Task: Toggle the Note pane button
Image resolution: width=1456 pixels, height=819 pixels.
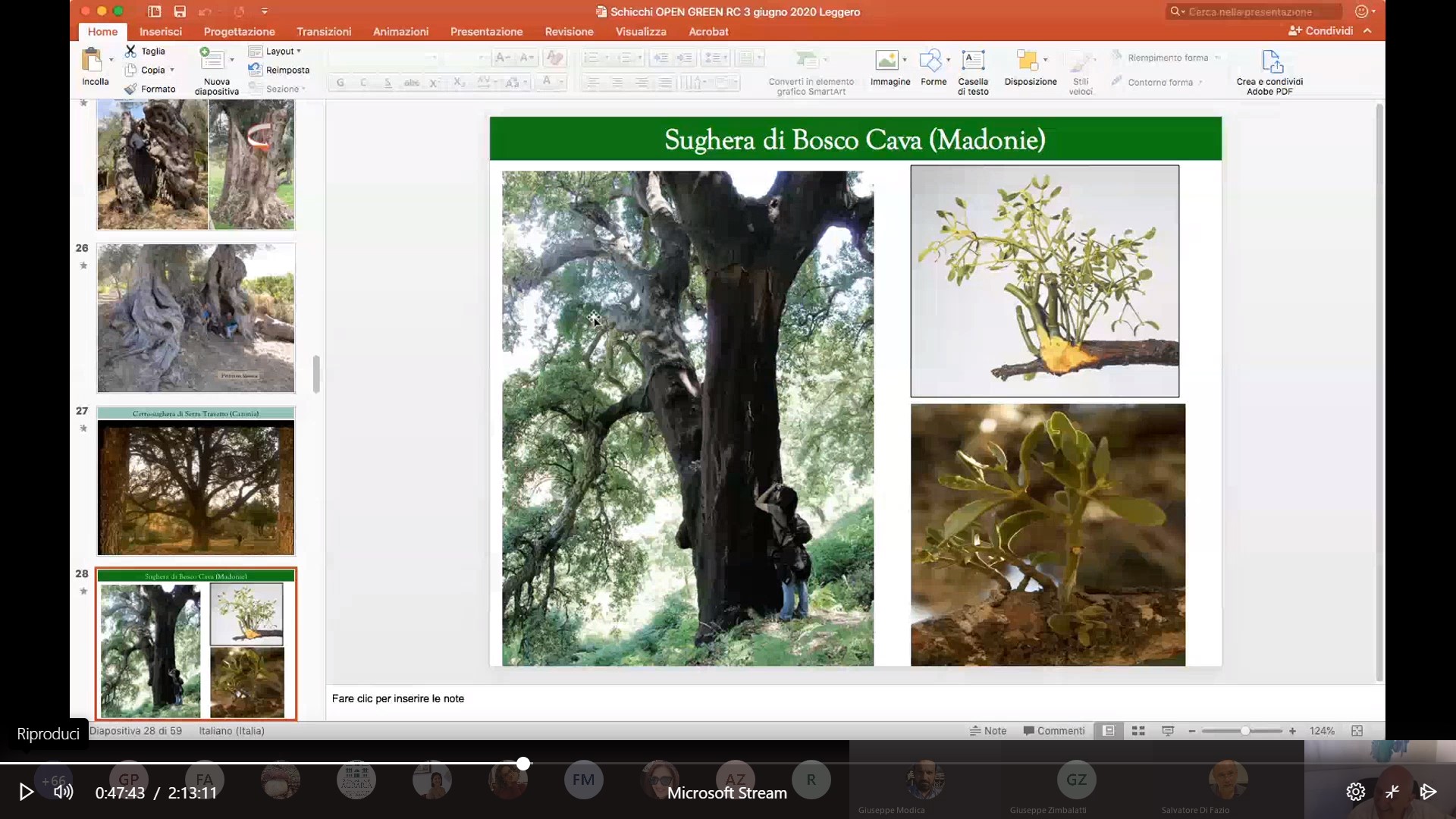Action: (x=988, y=731)
